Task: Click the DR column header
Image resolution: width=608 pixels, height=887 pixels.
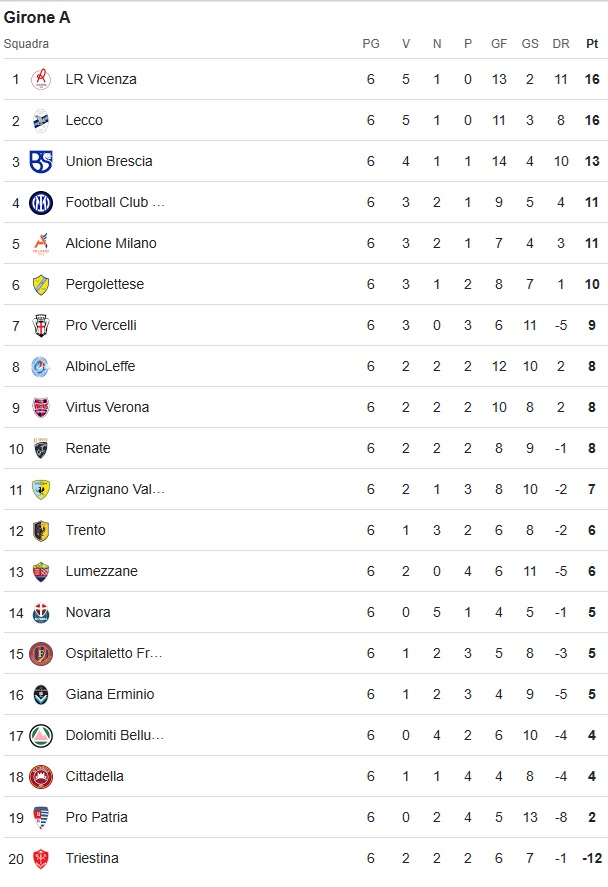Action: pyautogui.click(x=560, y=44)
